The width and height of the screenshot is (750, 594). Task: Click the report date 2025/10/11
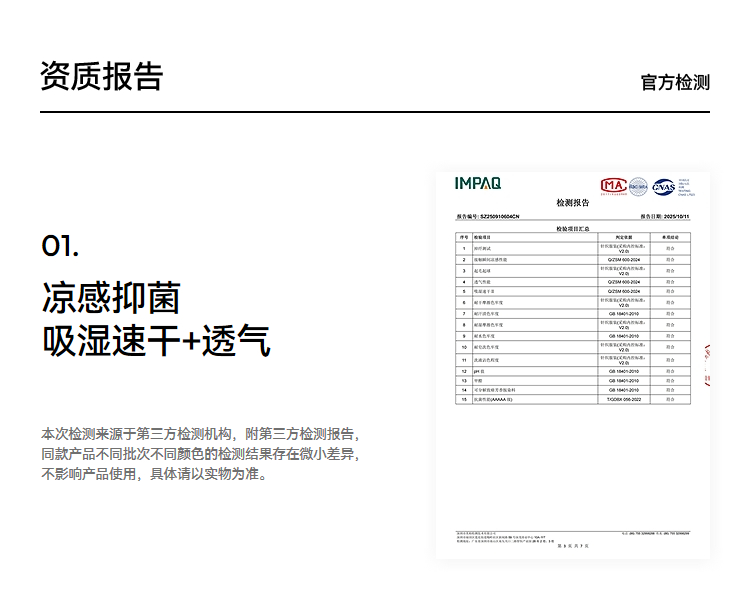click(676, 217)
